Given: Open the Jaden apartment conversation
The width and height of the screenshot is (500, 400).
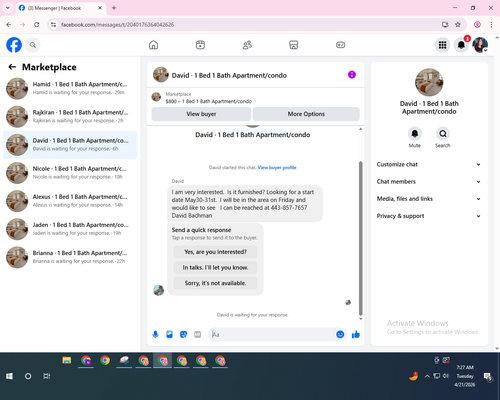Looking at the screenshot, I should pos(70,229).
